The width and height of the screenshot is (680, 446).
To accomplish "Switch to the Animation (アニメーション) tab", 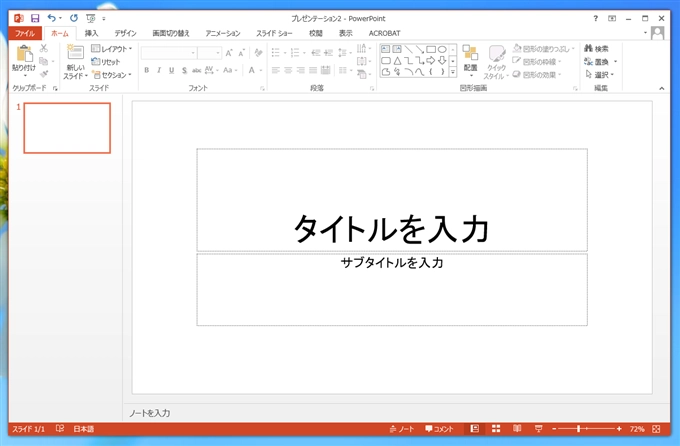I will 223,33.
